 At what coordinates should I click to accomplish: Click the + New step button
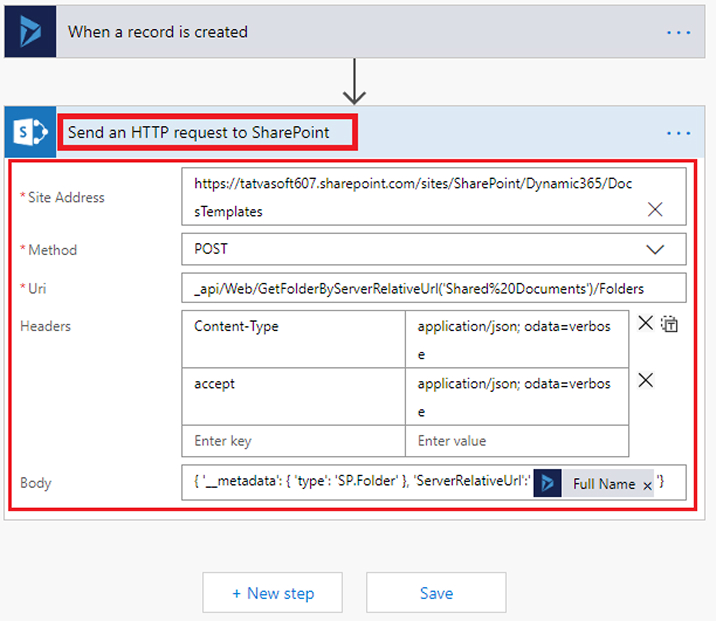(x=273, y=593)
